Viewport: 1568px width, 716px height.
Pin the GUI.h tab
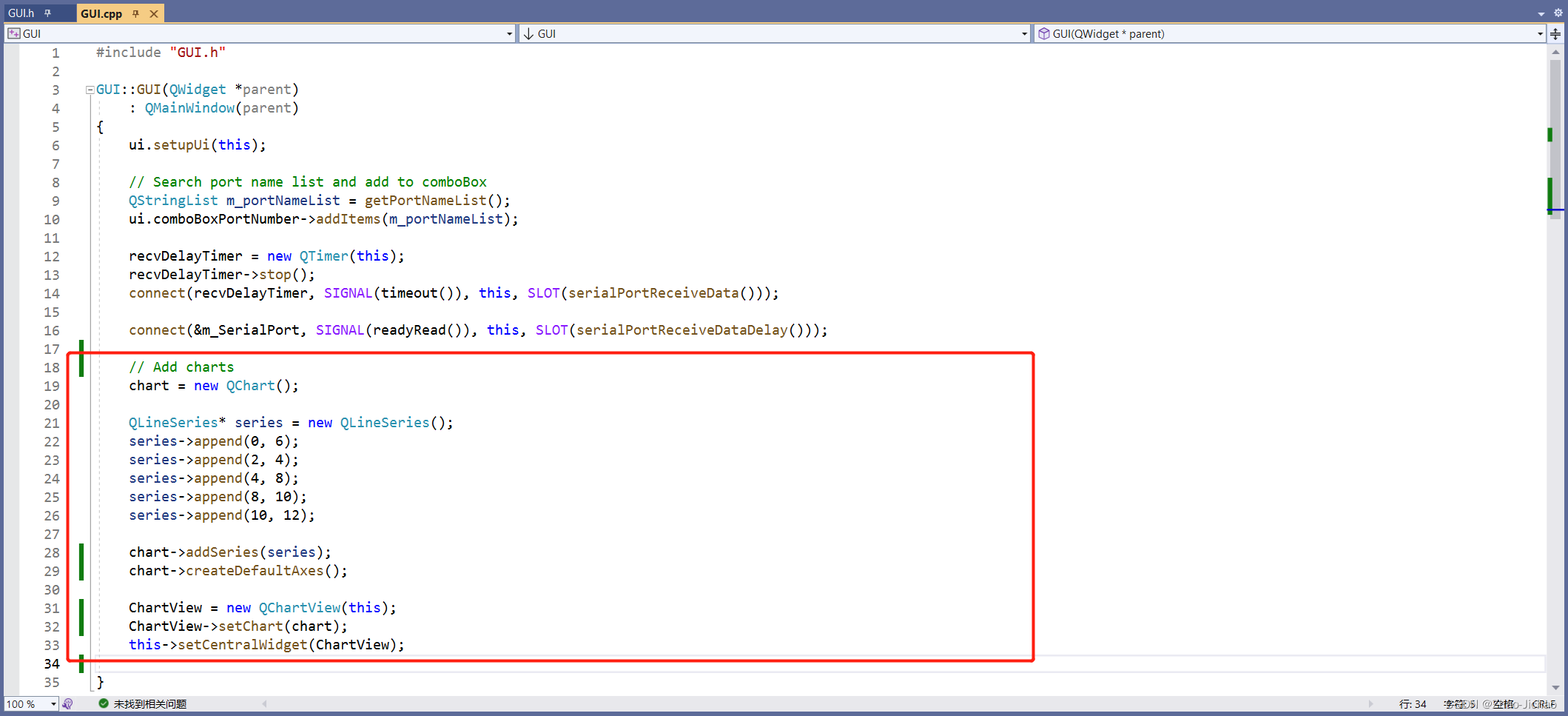47,13
